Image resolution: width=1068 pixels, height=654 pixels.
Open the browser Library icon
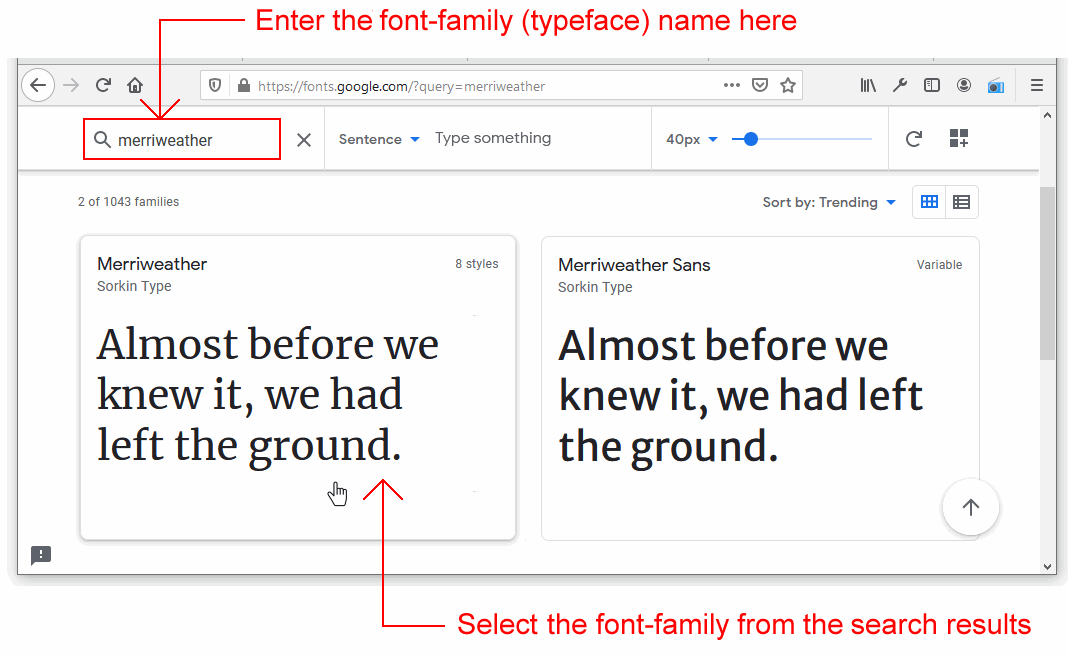tap(868, 85)
